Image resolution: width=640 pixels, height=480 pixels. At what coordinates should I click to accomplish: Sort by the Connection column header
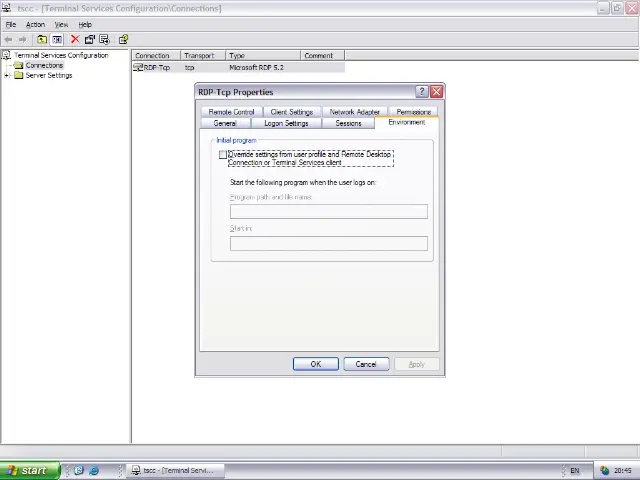pos(156,56)
